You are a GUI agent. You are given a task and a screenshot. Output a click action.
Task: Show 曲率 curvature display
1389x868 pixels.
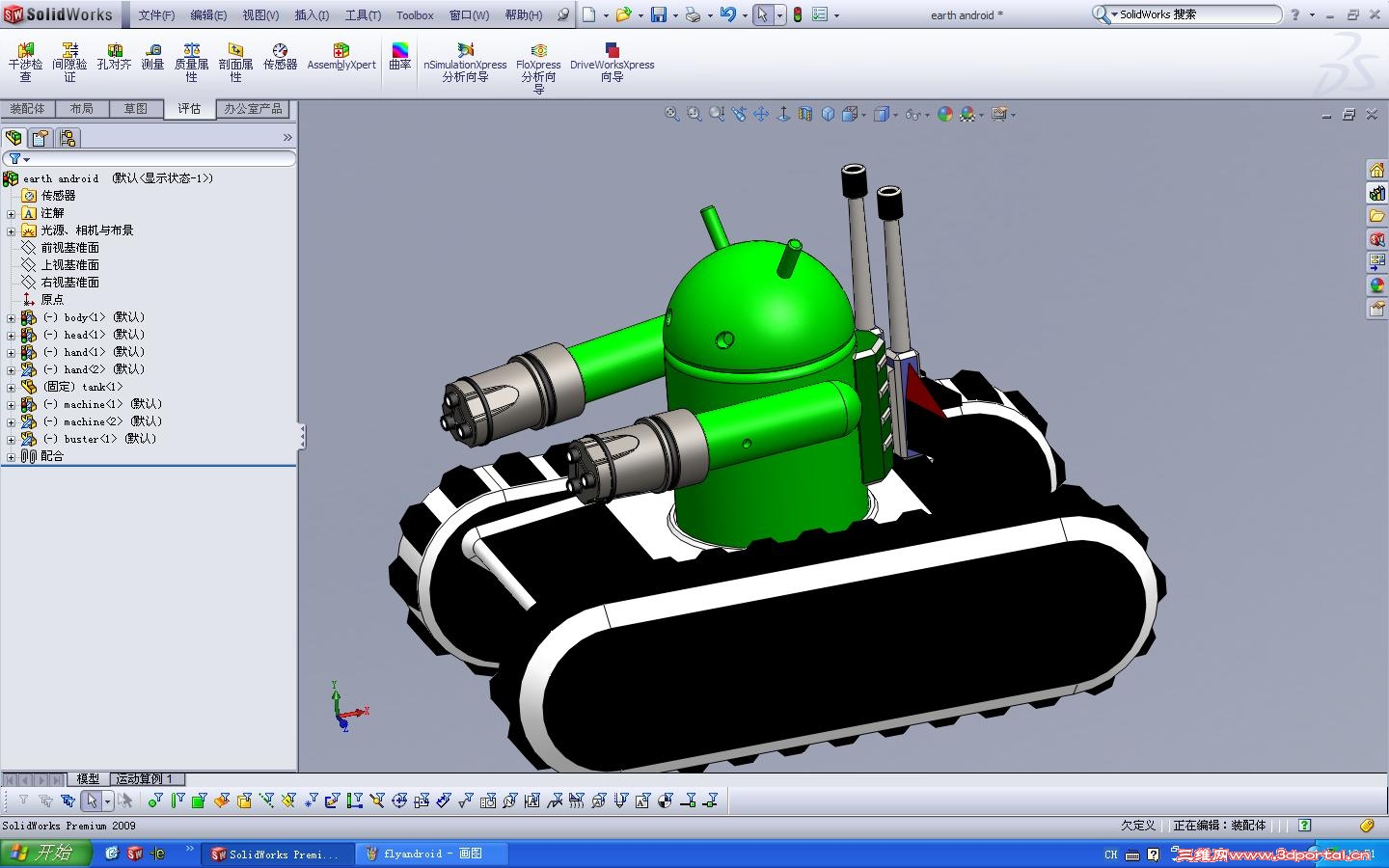[399, 57]
